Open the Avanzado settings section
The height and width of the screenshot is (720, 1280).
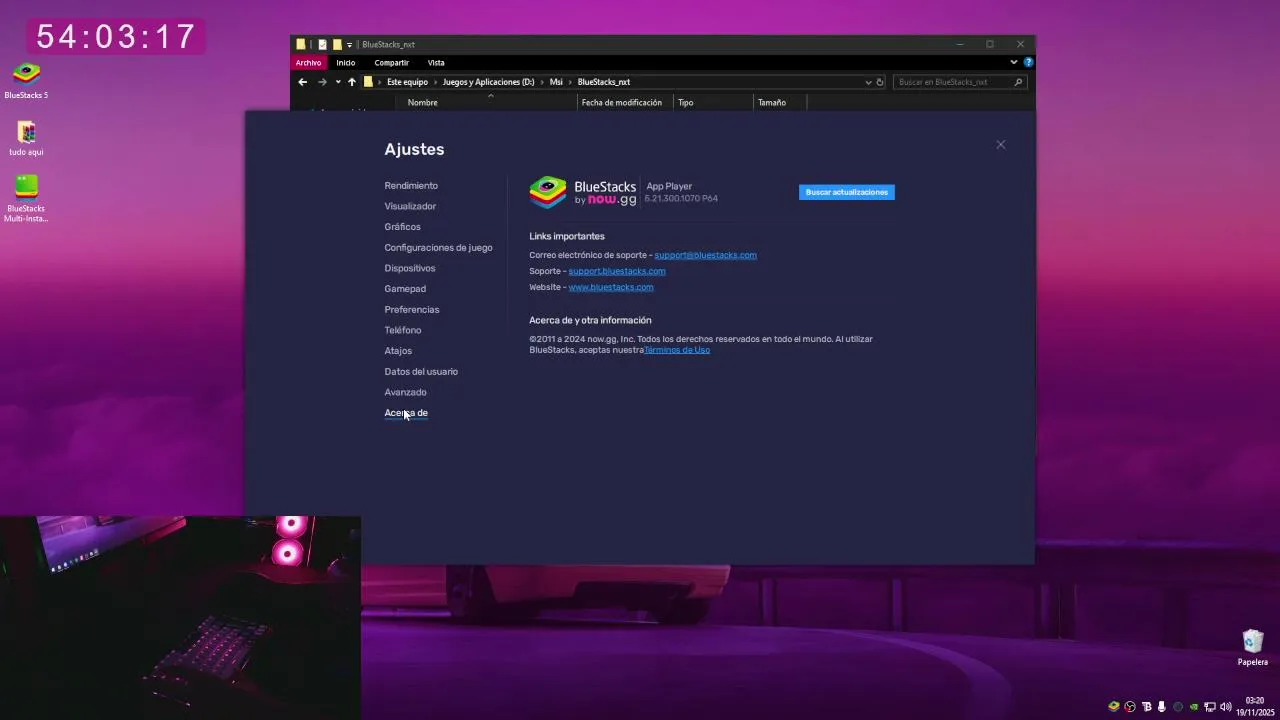point(405,392)
